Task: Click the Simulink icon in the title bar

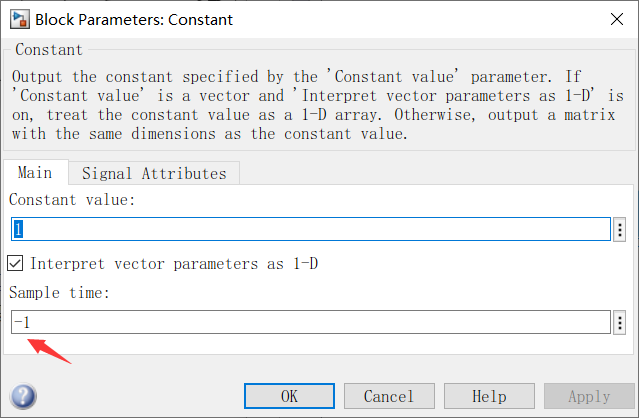Action: pos(19,18)
